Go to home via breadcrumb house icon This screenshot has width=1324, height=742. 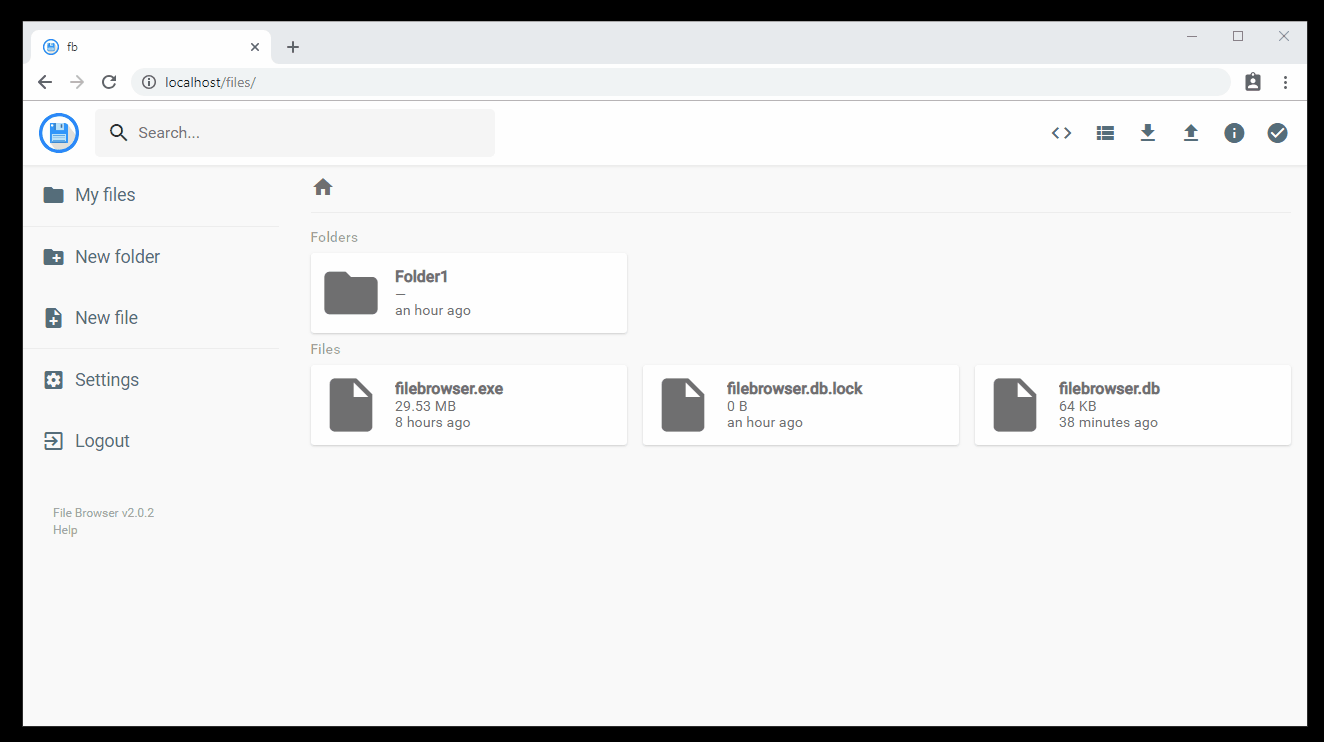[x=323, y=187]
